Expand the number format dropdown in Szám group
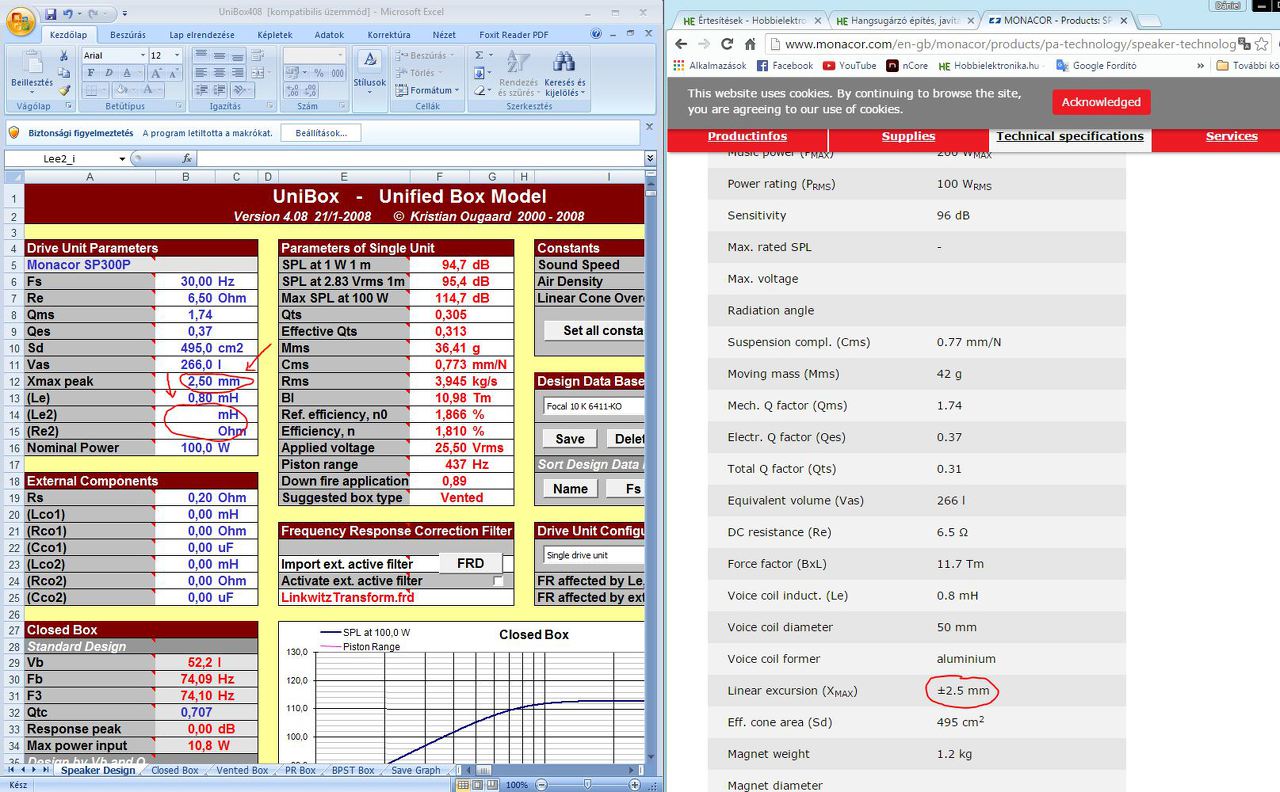1280x792 pixels. tap(340, 56)
